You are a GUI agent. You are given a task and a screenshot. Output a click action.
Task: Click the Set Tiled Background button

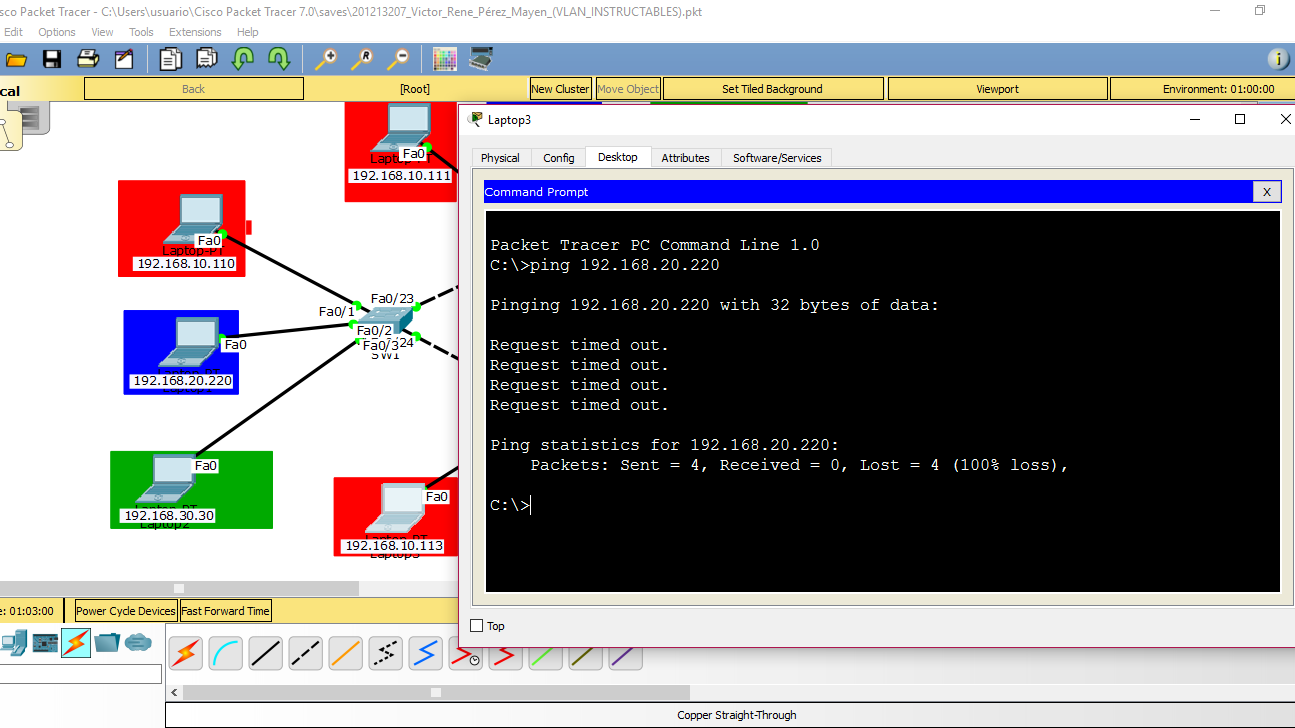click(x=772, y=89)
